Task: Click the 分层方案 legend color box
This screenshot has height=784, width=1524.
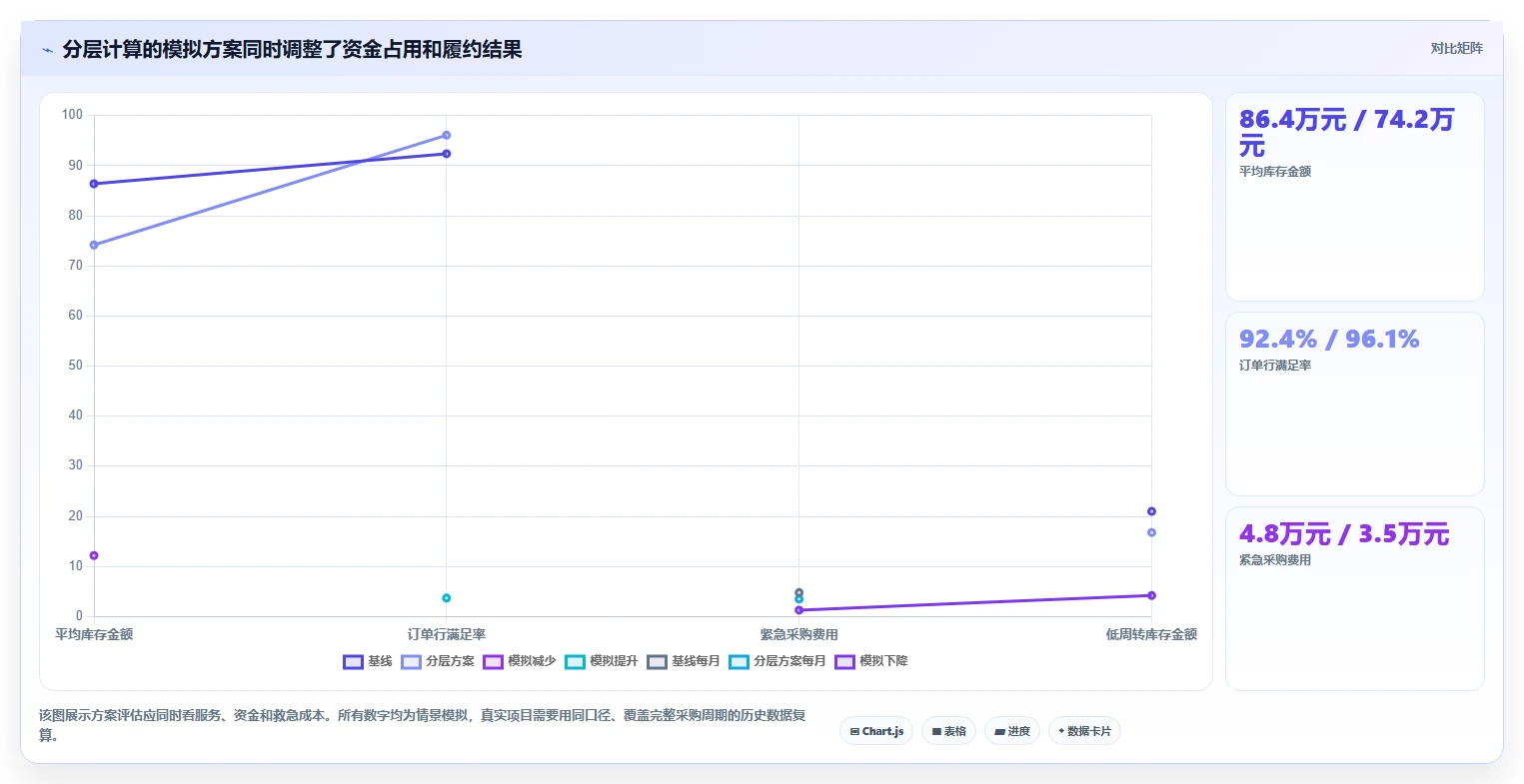Action: (x=411, y=661)
